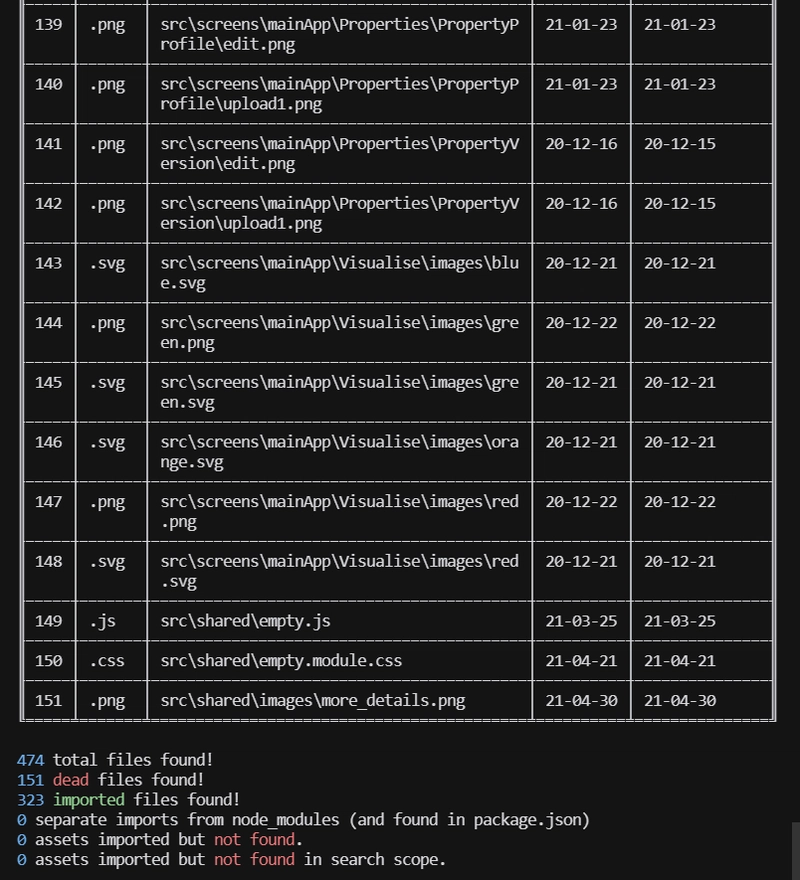Image resolution: width=800 pixels, height=880 pixels.
Task: Click src\shared\empty.js path
Action: (245, 621)
